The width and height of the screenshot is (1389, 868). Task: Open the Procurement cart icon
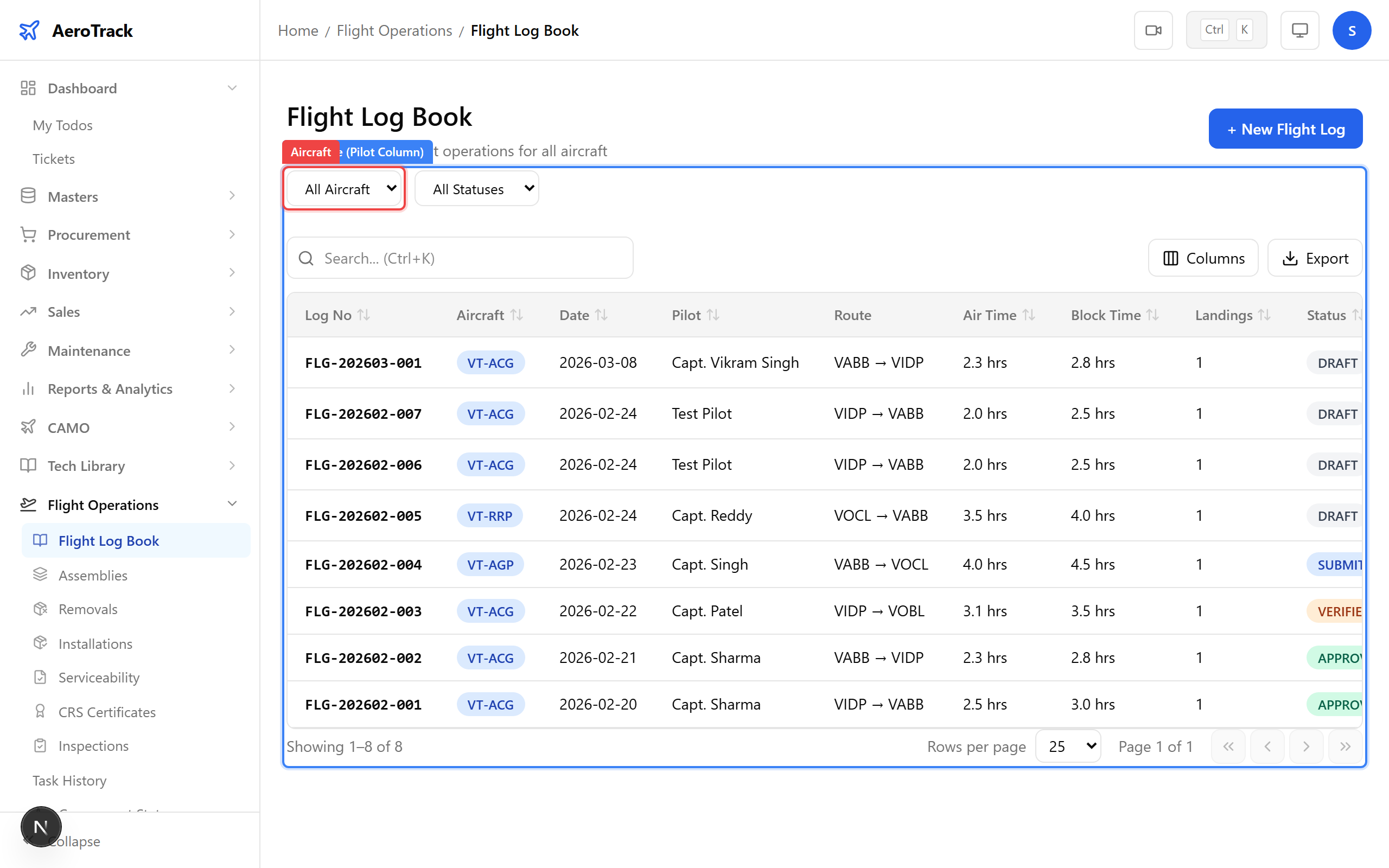point(28,234)
